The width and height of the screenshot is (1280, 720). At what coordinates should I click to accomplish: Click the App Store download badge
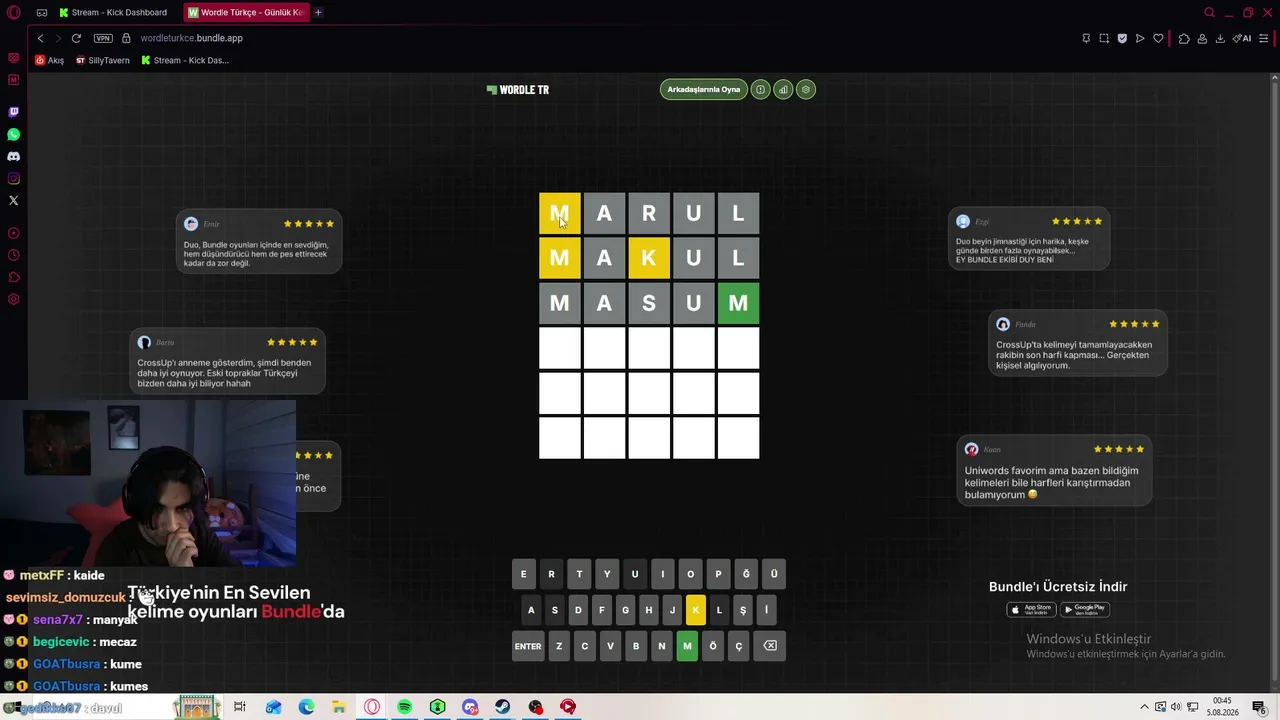[x=1031, y=609]
